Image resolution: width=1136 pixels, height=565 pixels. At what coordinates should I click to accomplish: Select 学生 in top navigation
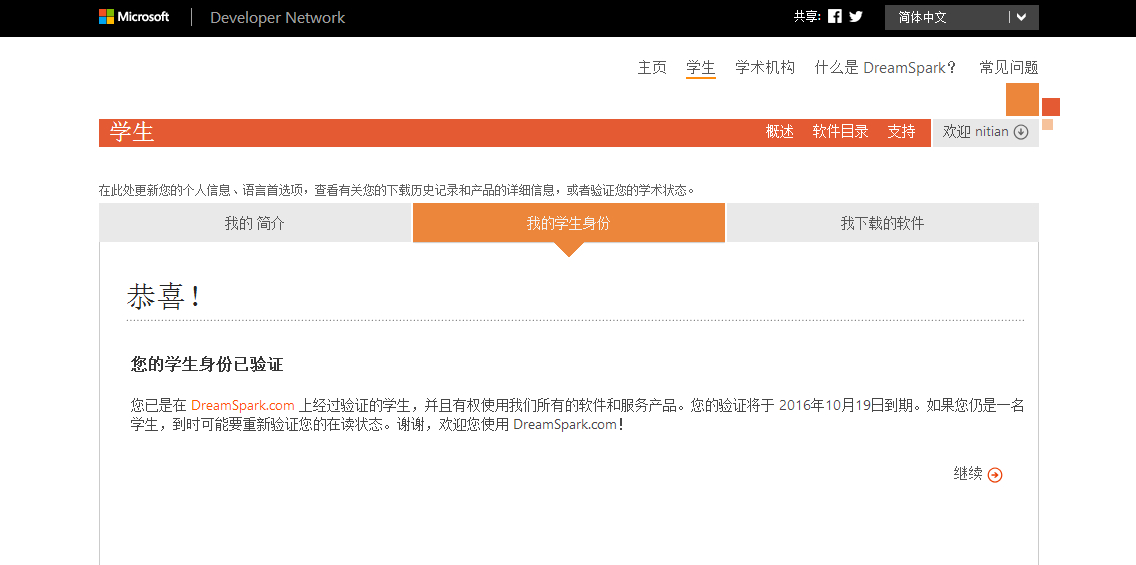click(701, 67)
